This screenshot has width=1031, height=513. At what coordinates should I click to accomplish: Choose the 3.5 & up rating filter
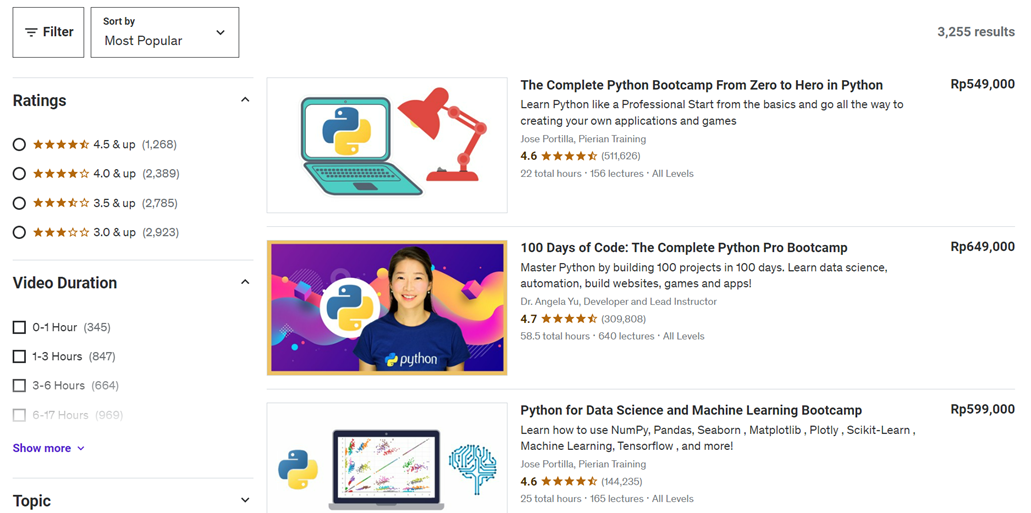pos(19,203)
